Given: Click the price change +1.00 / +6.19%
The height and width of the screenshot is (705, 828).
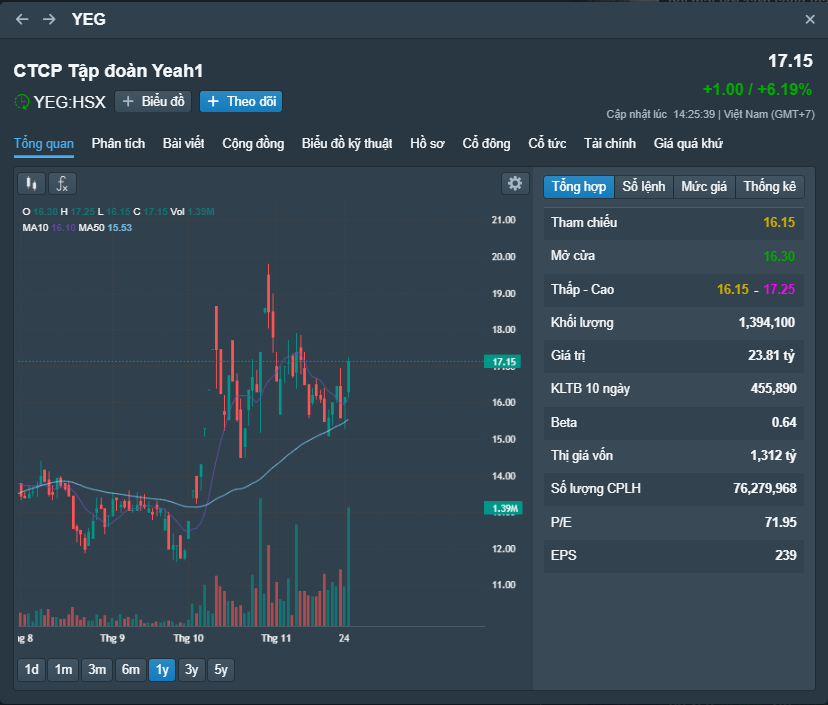Looking at the screenshot, I should (x=757, y=89).
